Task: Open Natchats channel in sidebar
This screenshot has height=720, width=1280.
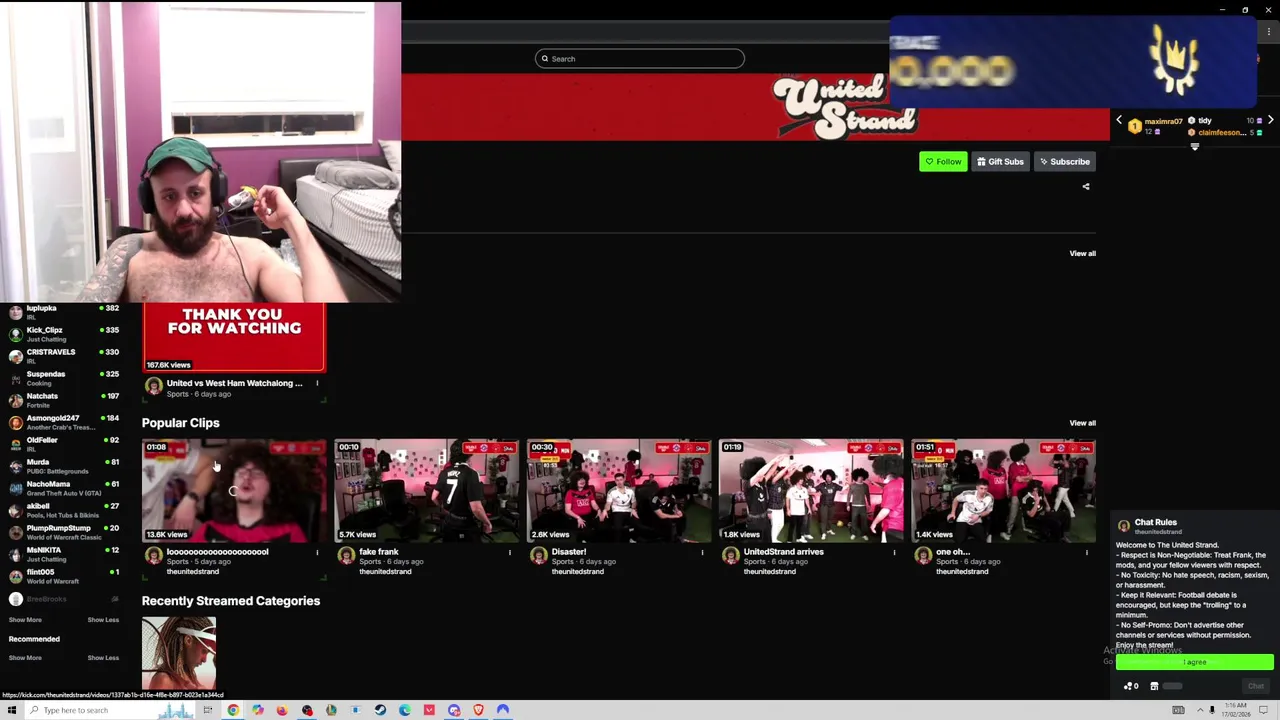Action: [62, 400]
